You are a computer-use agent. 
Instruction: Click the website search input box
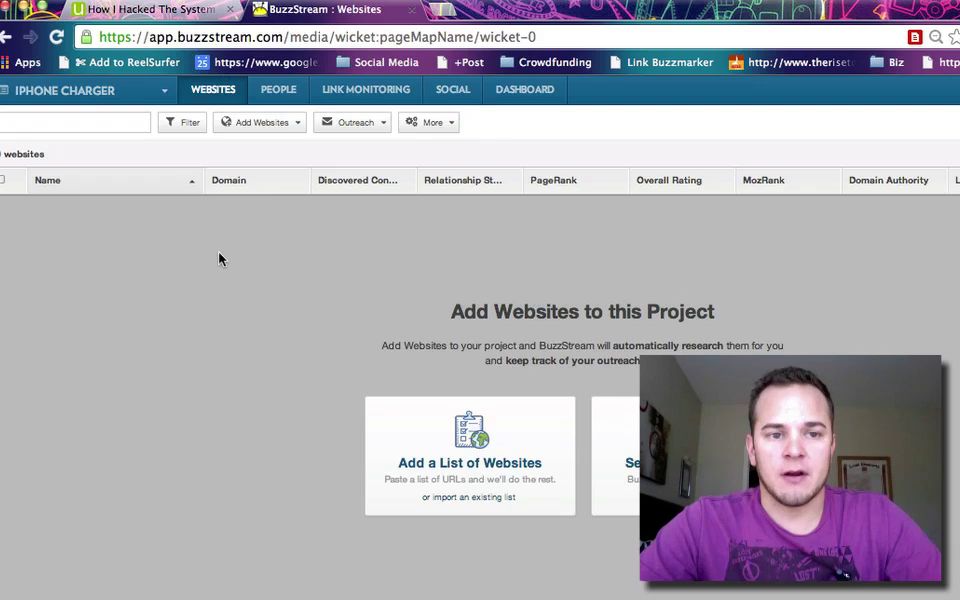click(x=75, y=122)
